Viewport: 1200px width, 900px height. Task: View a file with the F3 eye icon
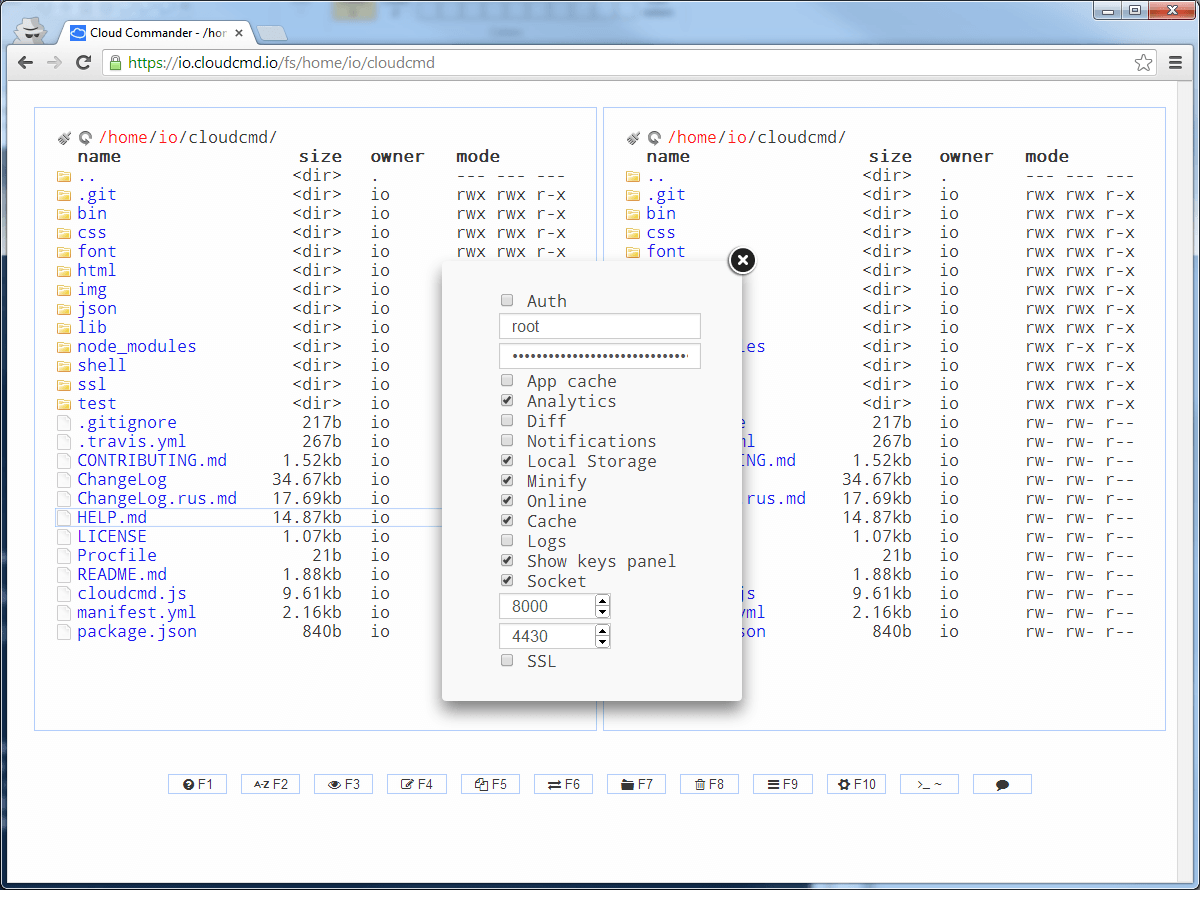click(x=343, y=783)
